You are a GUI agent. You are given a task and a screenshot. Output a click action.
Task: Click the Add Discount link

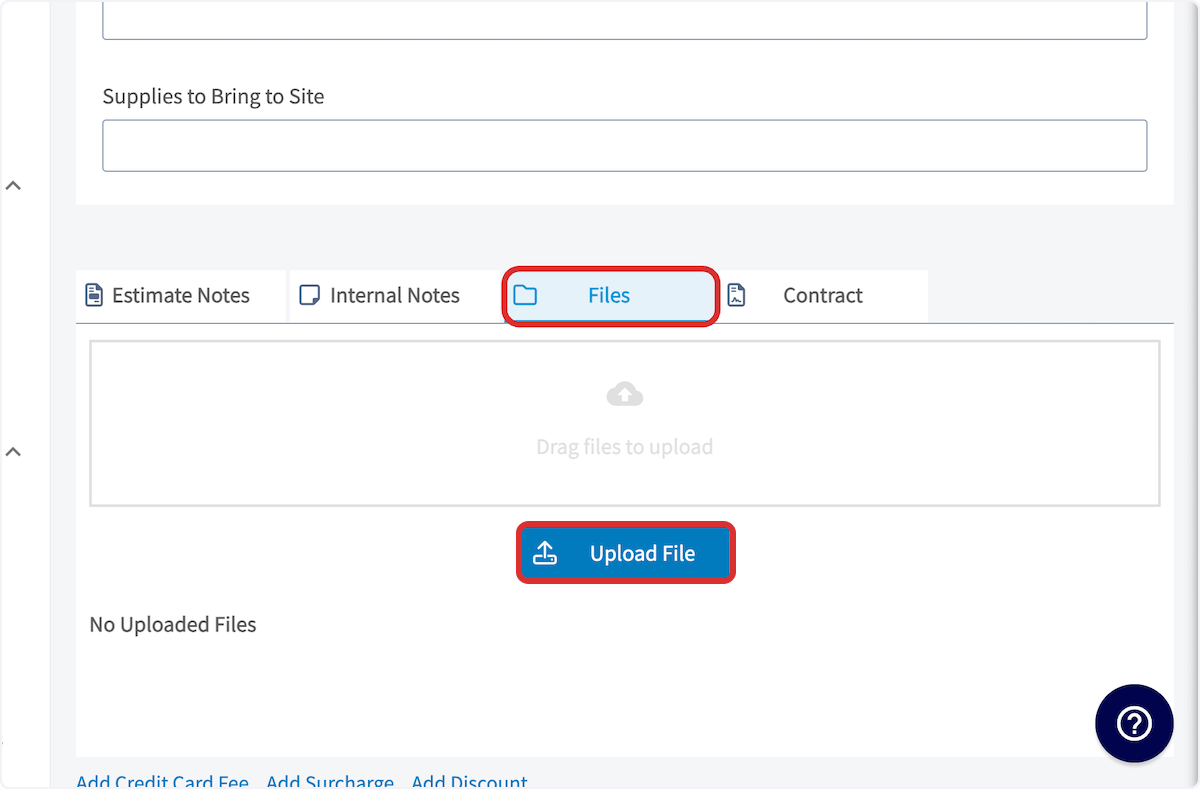coord(470,781)
